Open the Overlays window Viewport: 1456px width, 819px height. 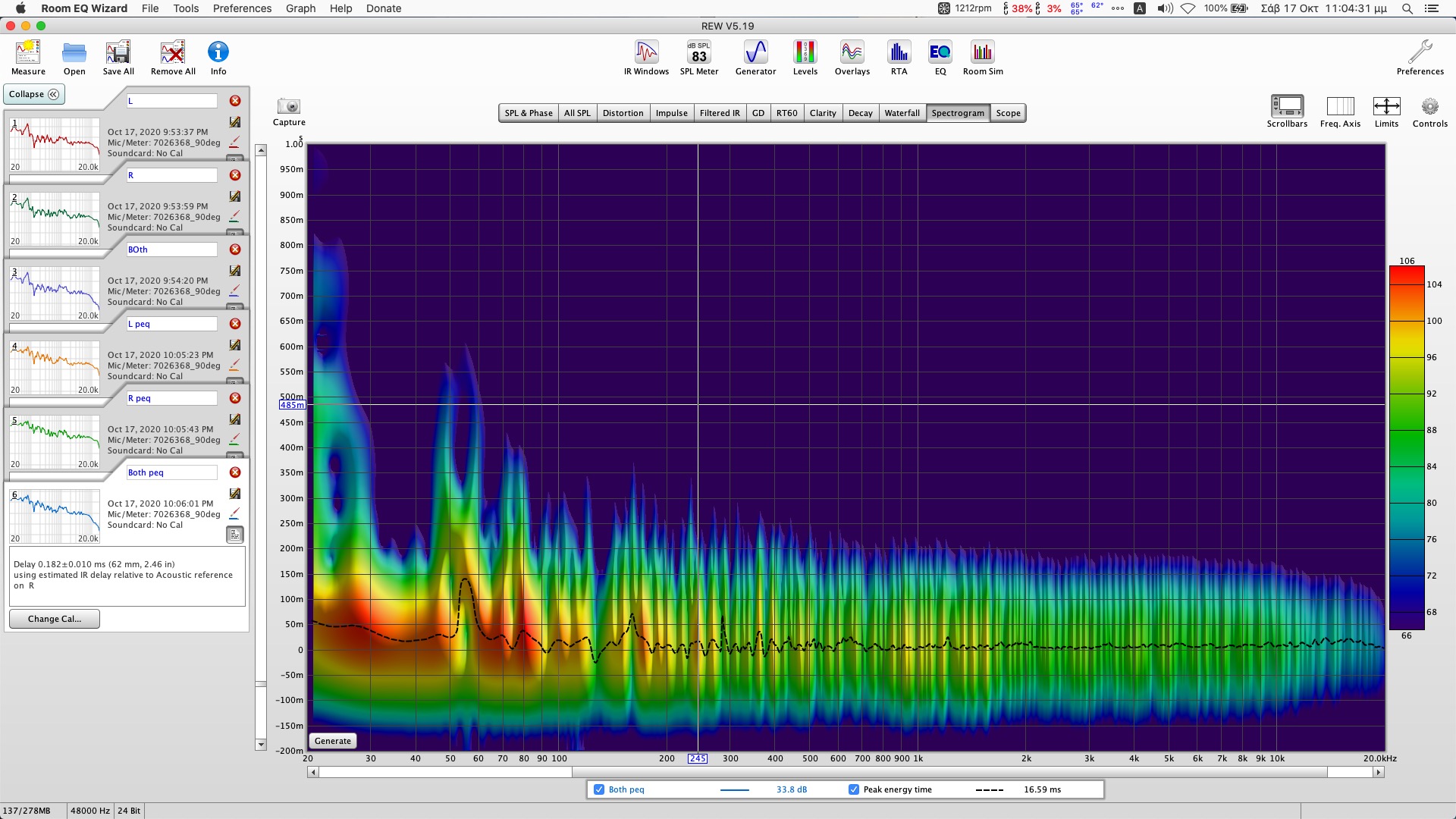(x=852, y=58)
